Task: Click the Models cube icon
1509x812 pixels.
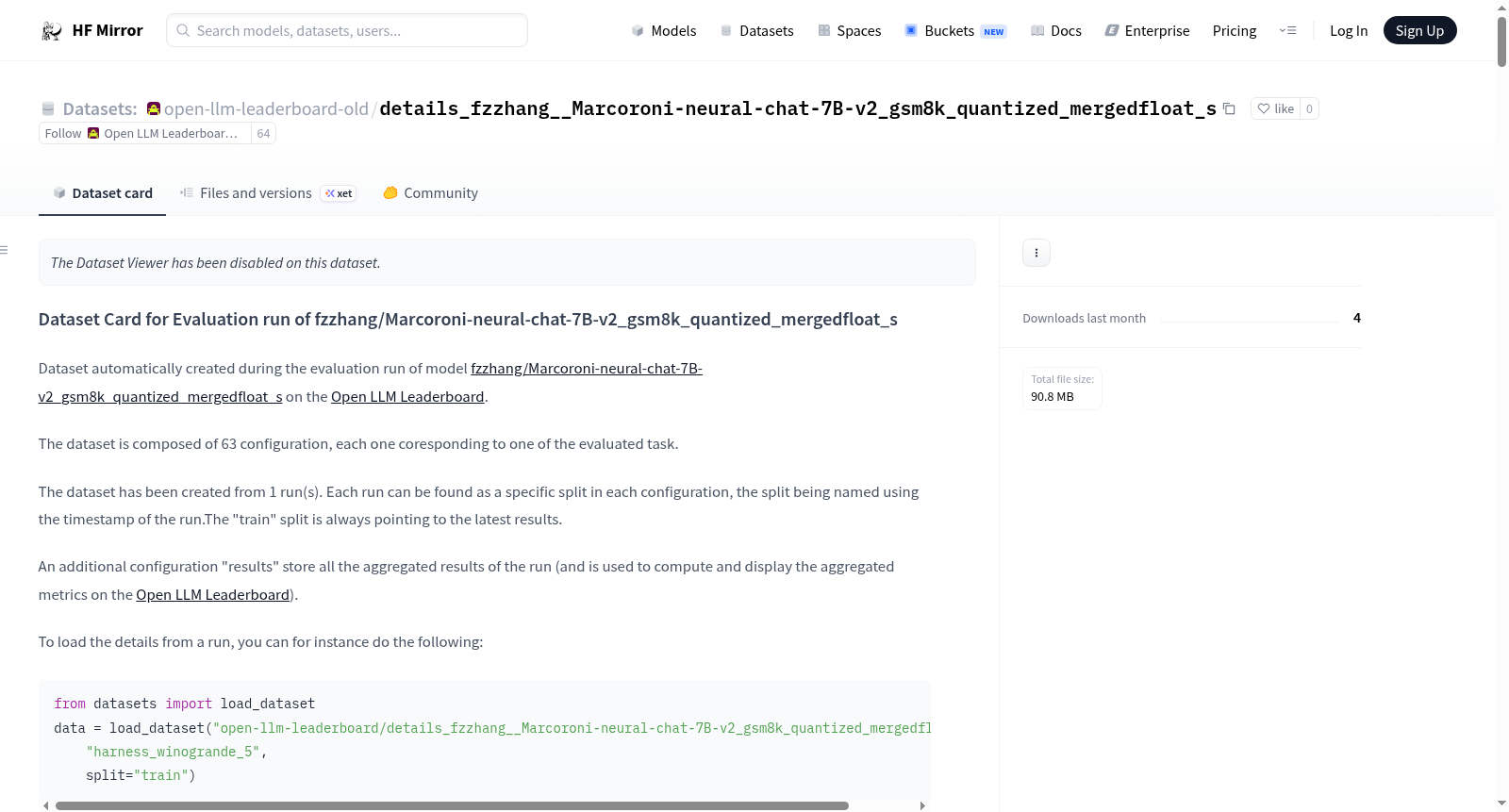Action: [638, 31]
